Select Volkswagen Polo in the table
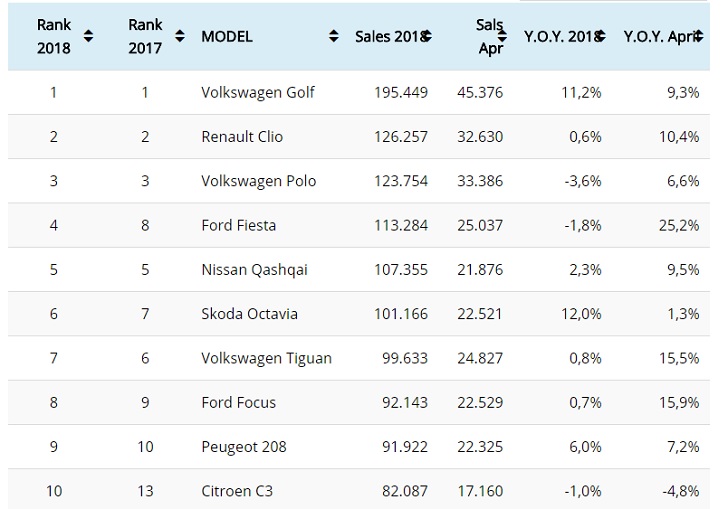This screenshot has height=509, width=728. 258,181
